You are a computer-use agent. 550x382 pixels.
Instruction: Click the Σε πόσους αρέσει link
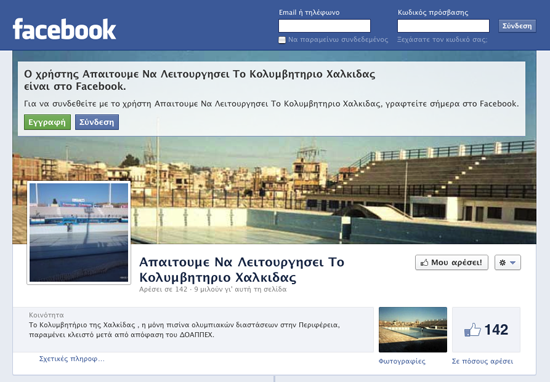click(x=482, y=361)
